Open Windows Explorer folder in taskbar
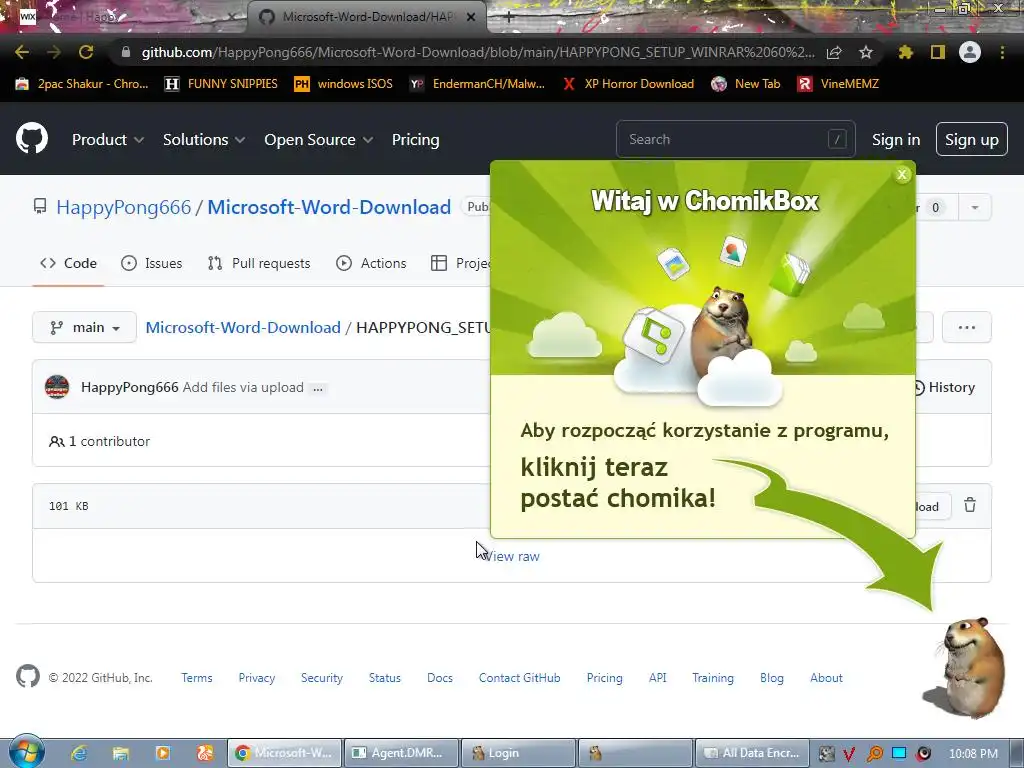Screen dimensions: 1024x768 [x=121, y=753]
